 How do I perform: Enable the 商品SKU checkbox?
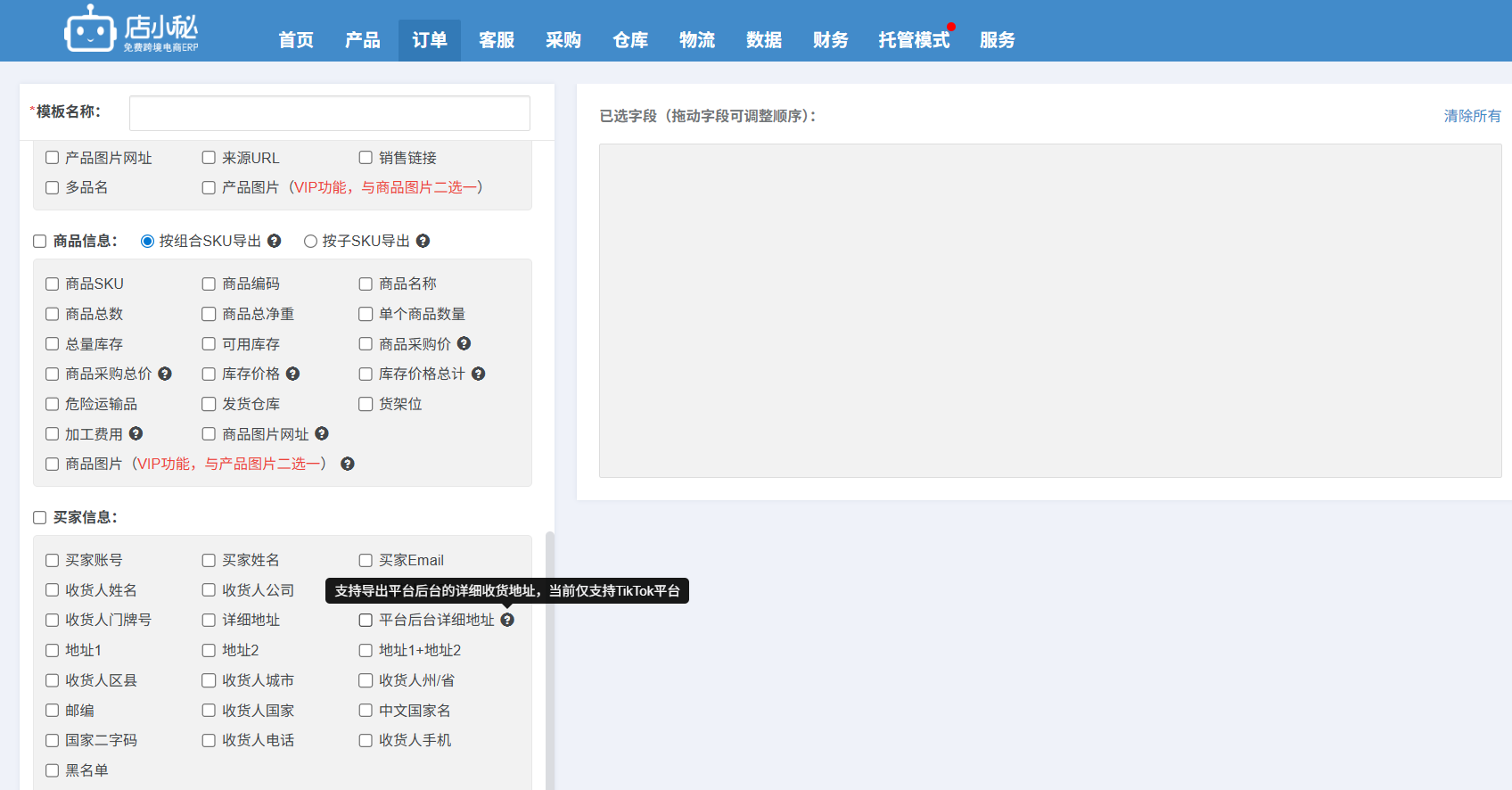click(x=53, y=284)
